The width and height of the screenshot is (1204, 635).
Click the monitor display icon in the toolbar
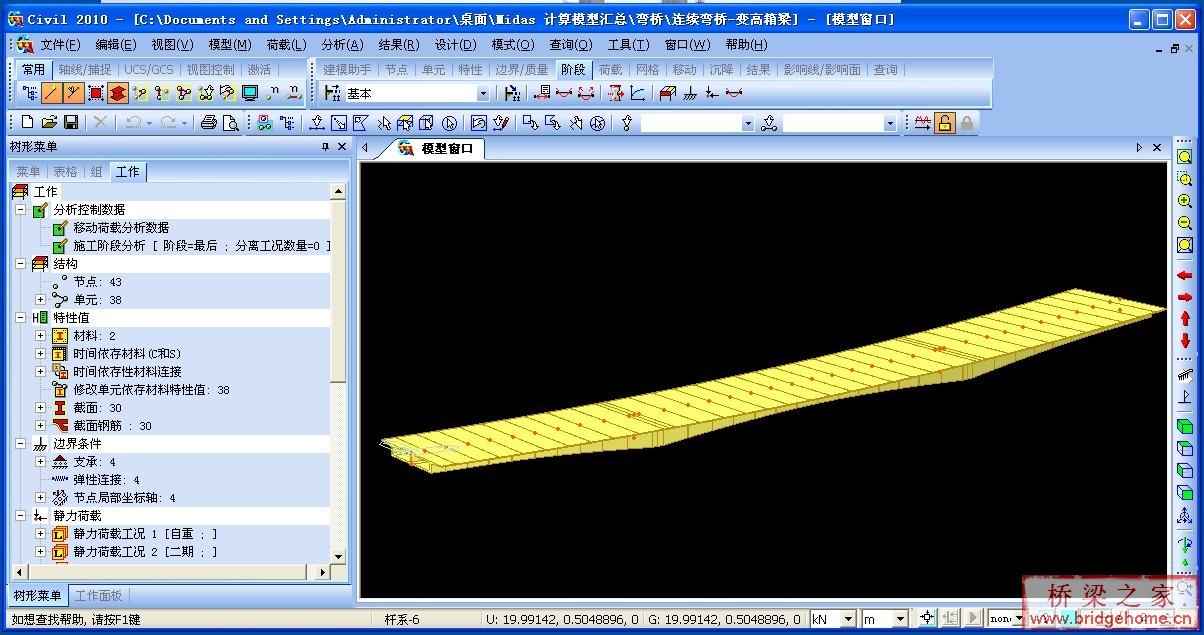(x=250, y=93)
